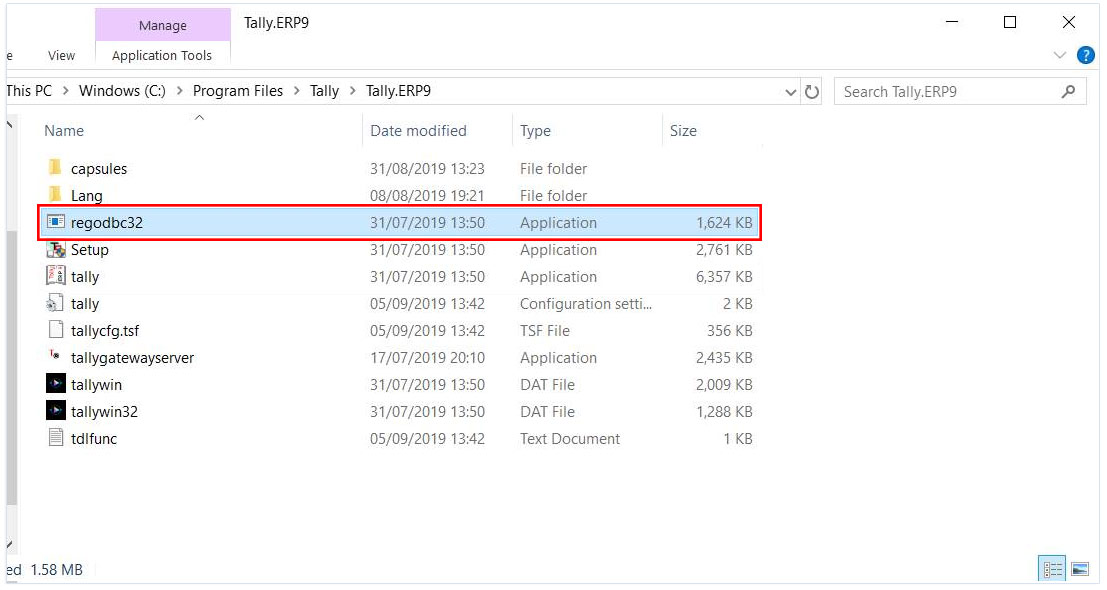
Task: Click the tallywin32 DAT file icon
Action: point(56,411)
